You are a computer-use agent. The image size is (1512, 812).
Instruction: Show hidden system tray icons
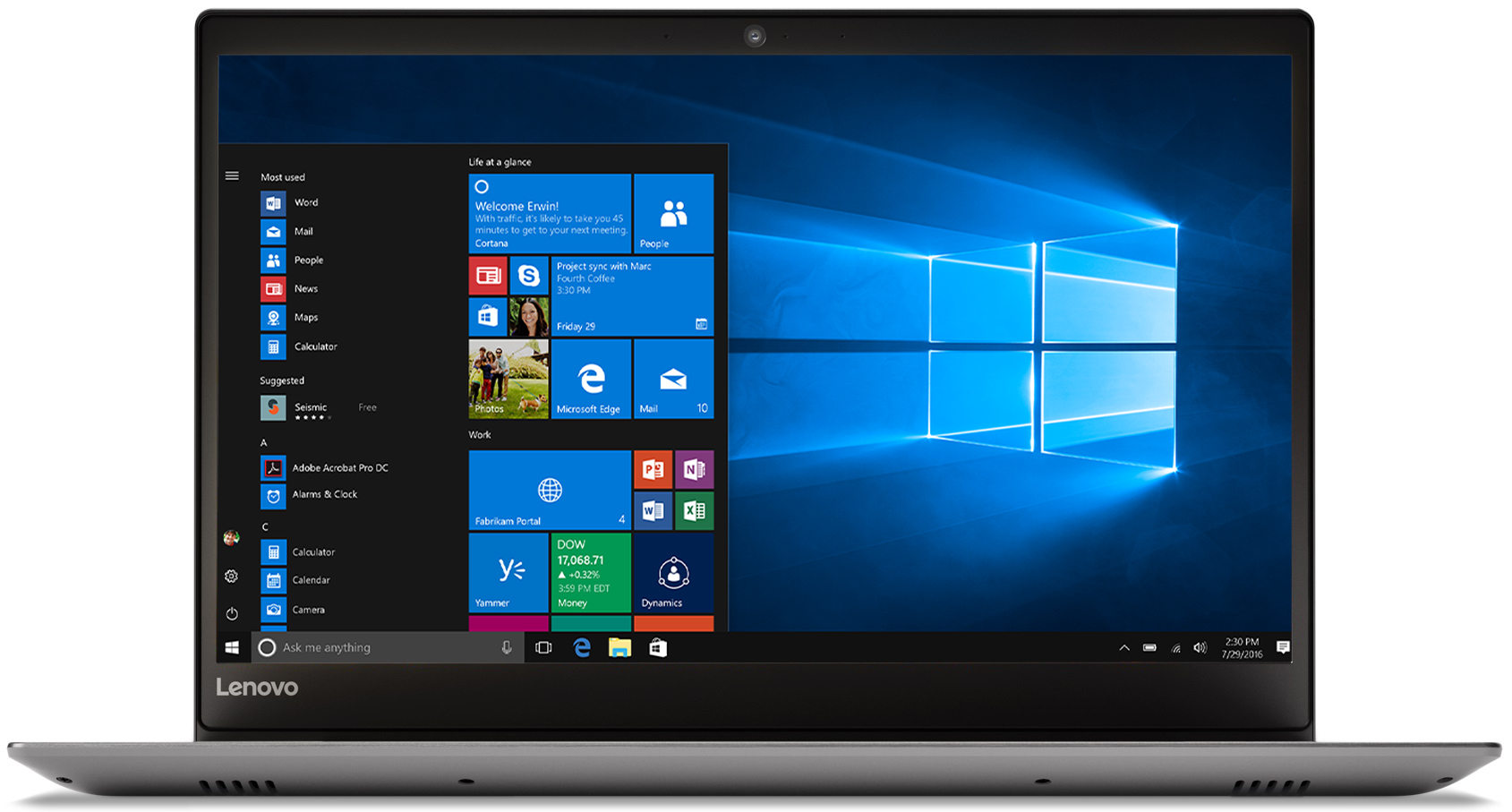(1124, 648)
